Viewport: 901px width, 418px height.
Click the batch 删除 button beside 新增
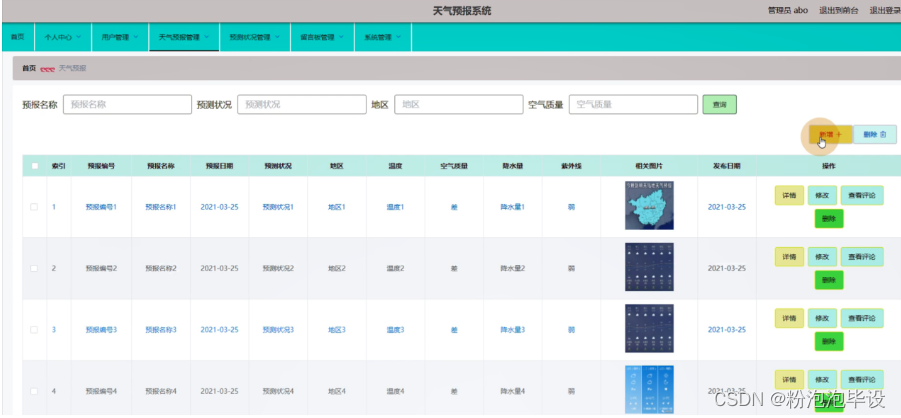click(x=875, y=135)
